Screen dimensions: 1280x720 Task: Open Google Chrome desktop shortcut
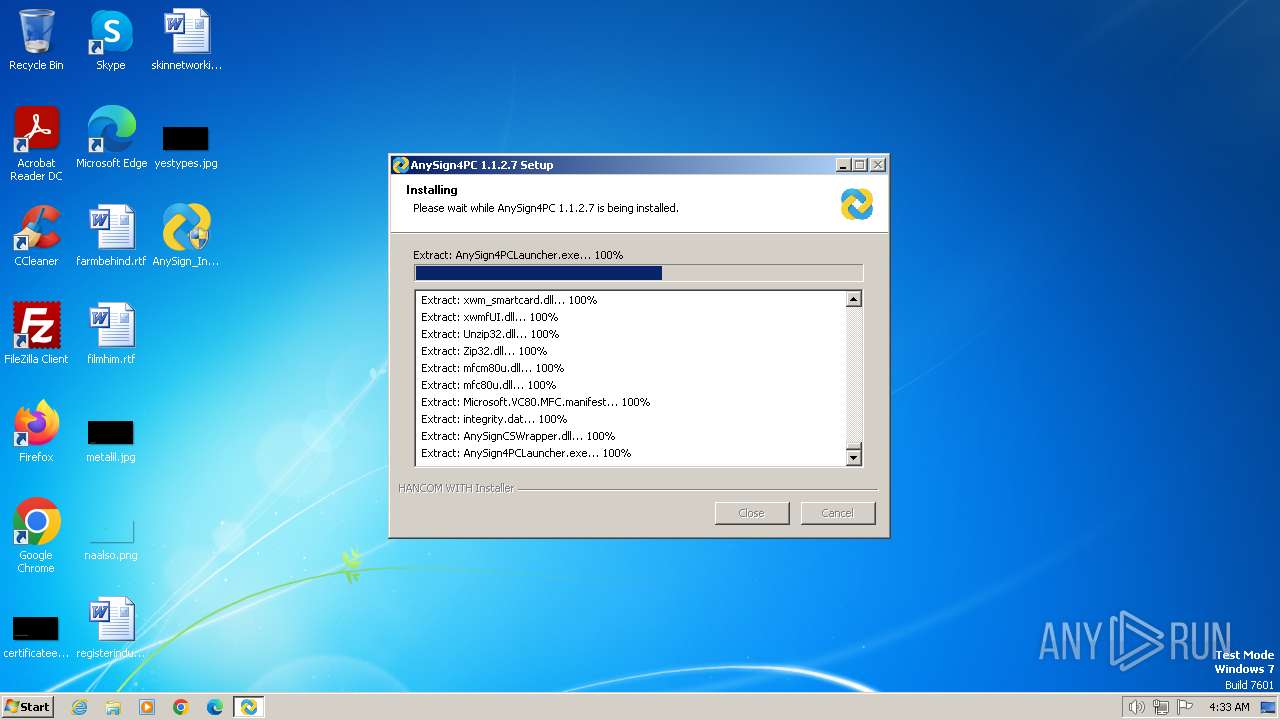[x=36, y=536]
